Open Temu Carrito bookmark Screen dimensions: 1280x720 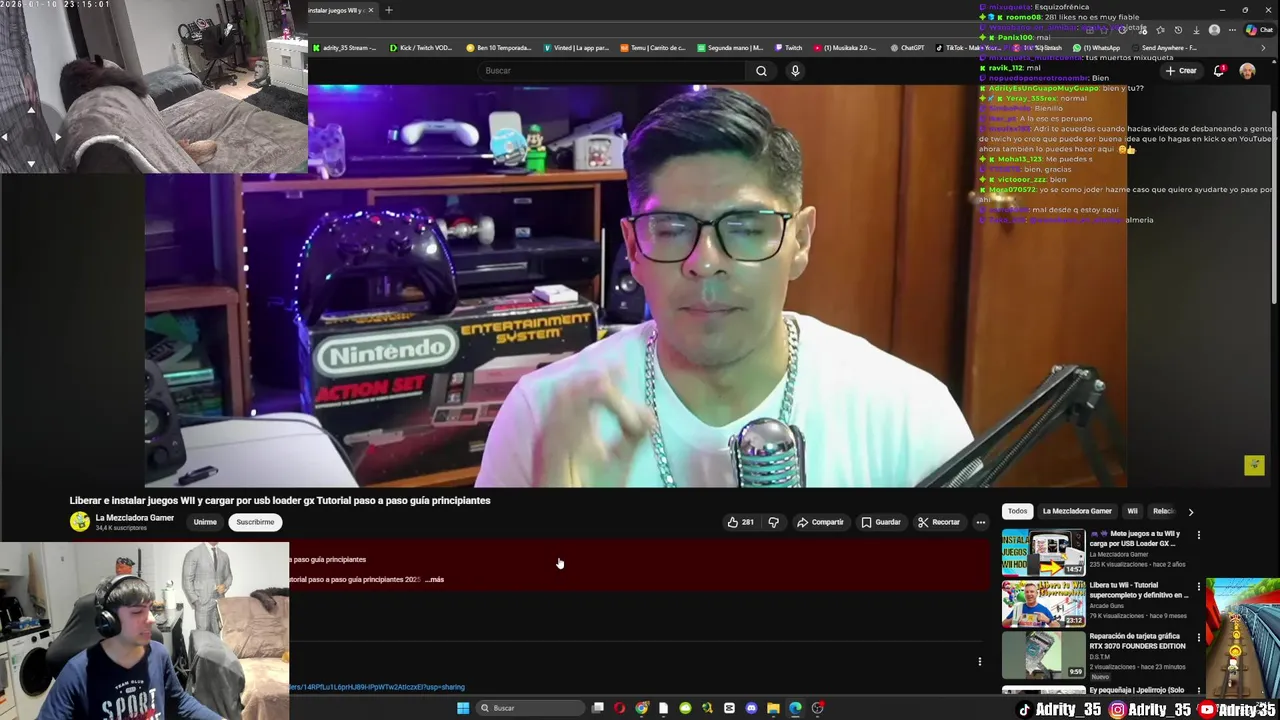(x=653, y=48)
